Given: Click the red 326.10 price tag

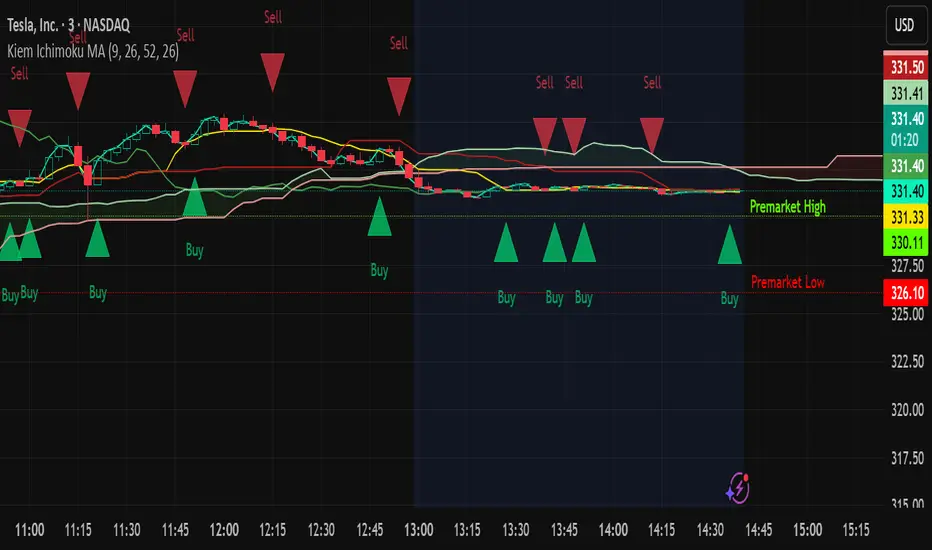Looking at the screenshot, I should click(907, 293).
